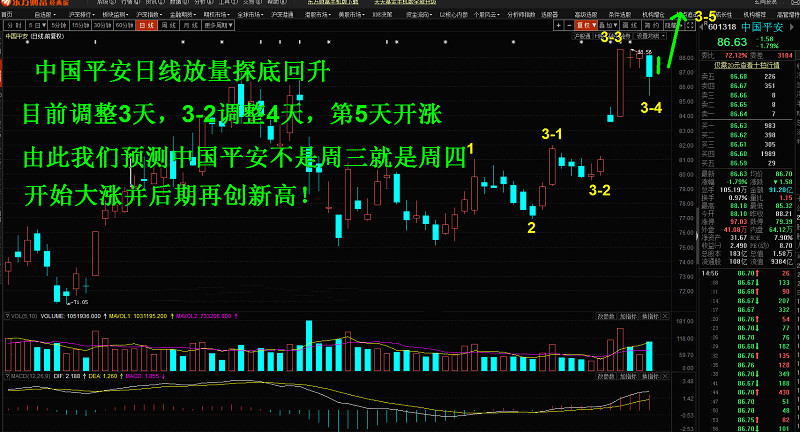Toggle the 沪股通 label button

(x=582, y=36)
